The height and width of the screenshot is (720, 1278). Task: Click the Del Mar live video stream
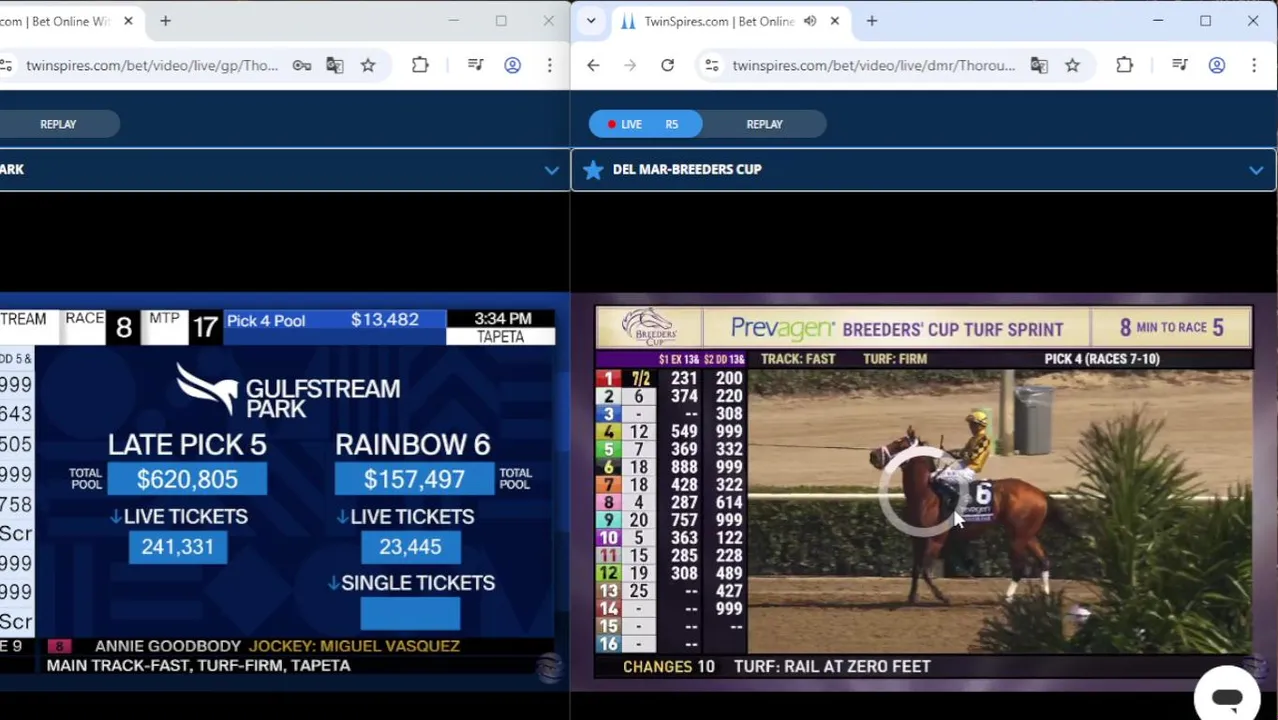[x=924, y=492]
